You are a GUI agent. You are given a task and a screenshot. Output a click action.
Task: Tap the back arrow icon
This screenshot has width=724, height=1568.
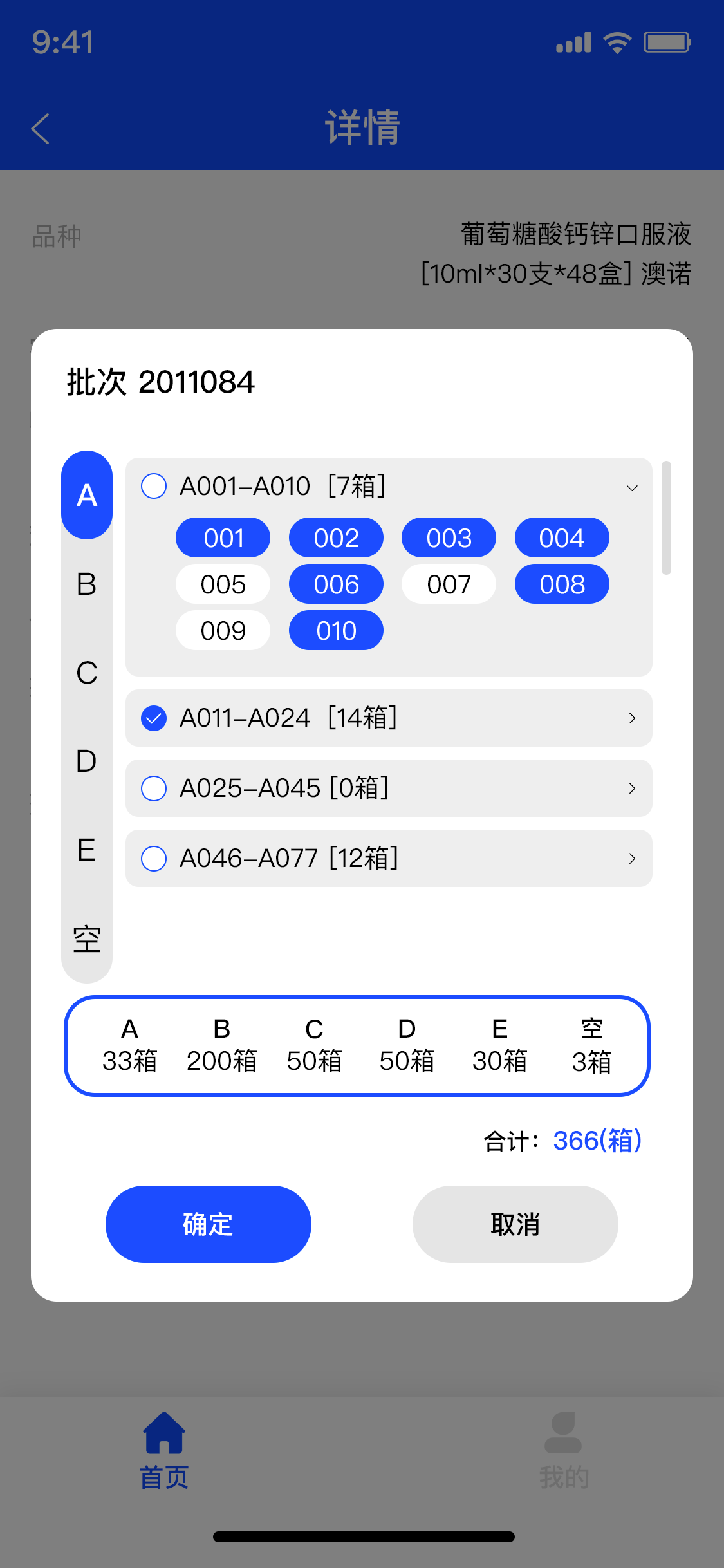pos(41,128)
